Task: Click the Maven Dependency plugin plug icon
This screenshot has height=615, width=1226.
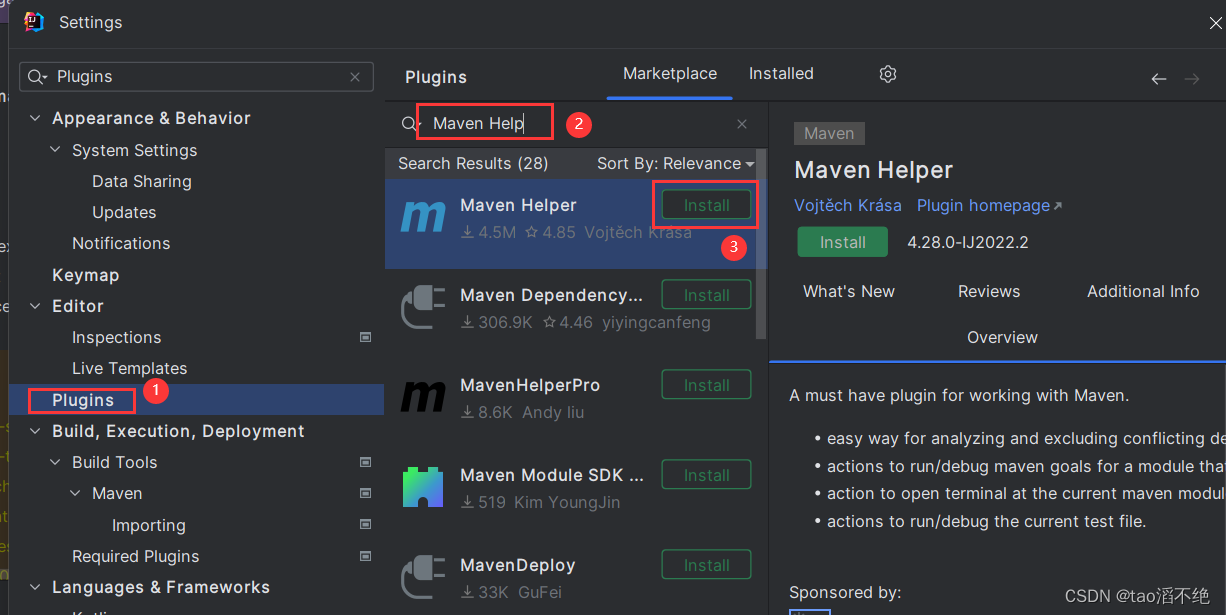Action: pos(422,308)
